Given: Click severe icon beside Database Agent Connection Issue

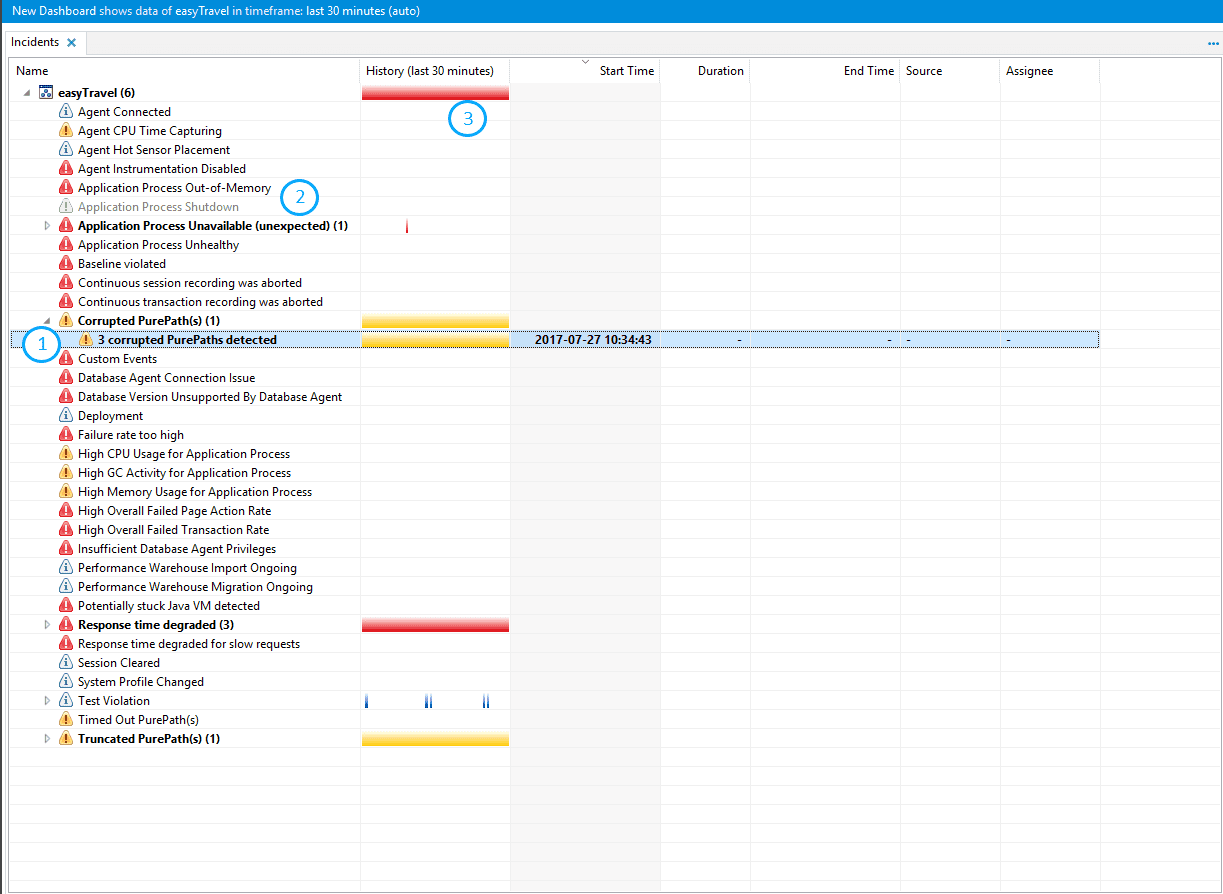Looking at the screenshot, I should click(66, 378).
